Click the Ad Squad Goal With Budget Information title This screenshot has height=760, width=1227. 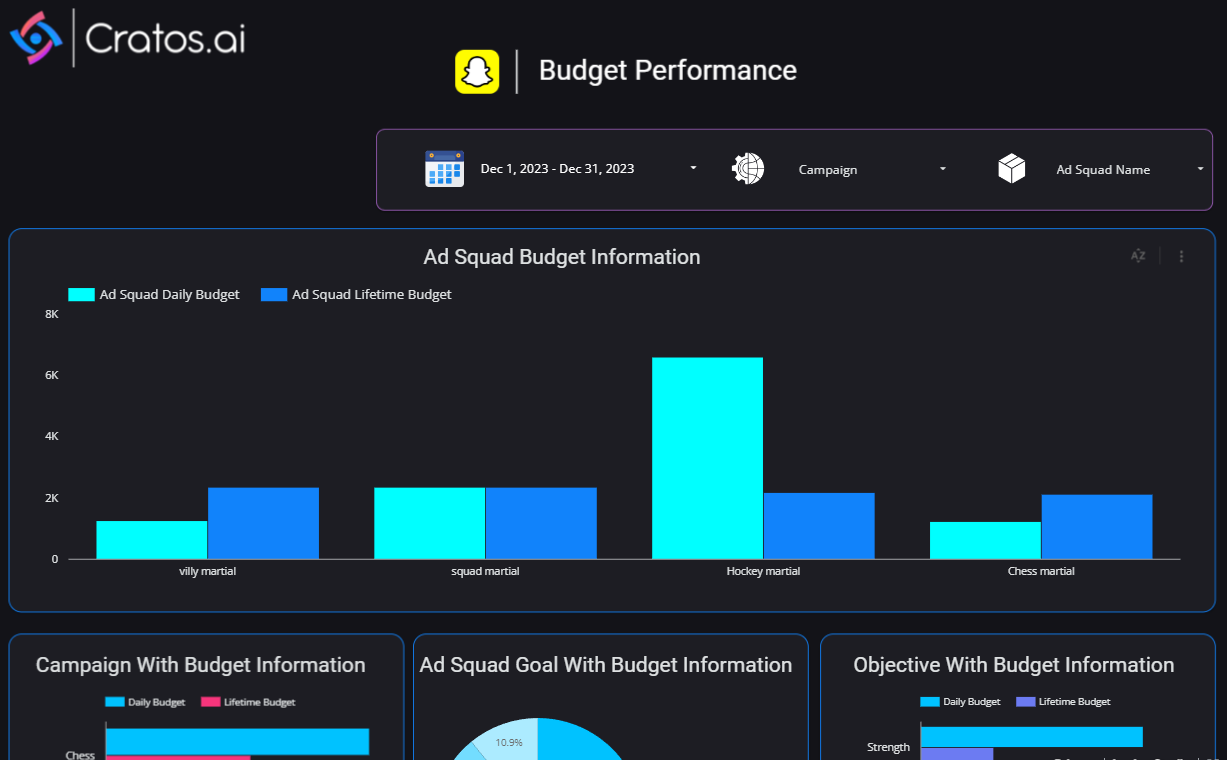[606, 665]
